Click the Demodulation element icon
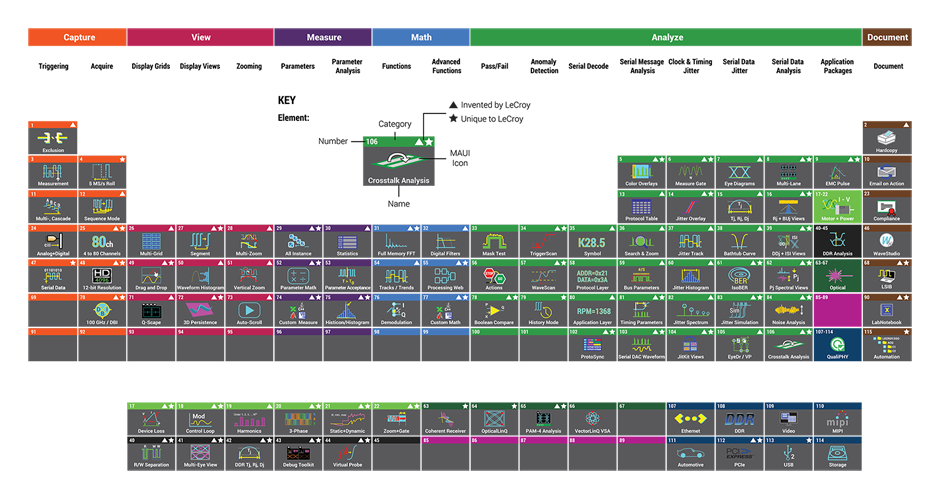Image resolution: width=940 pixels, height=499 pixels. point(396,310)
